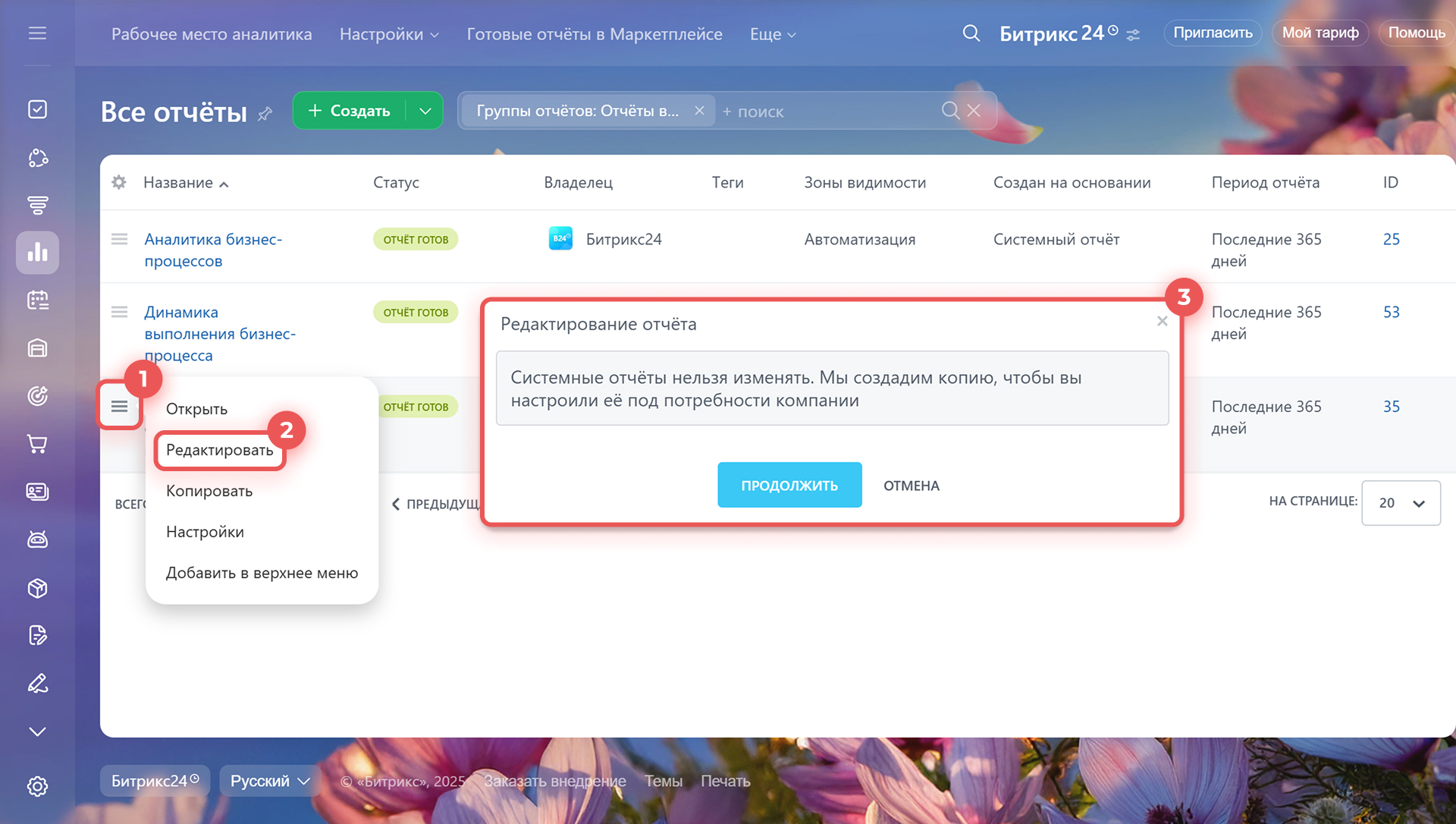This screenshot has width=1456, height=824.
Task: Choose Добавить в верхнее меню option
Action: click(262, 573)
